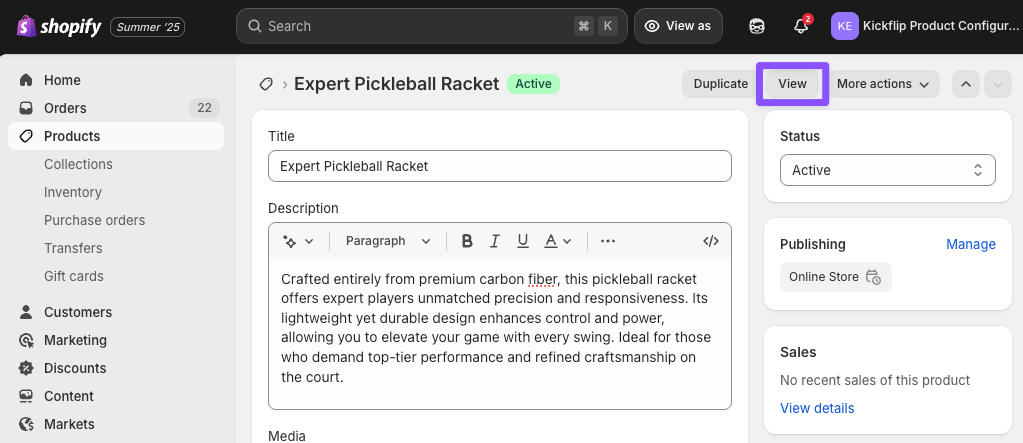The width and height of the screenshot is (1023, 443).
Task: Open the Status Active dropdown
Action: coord(887,170)
